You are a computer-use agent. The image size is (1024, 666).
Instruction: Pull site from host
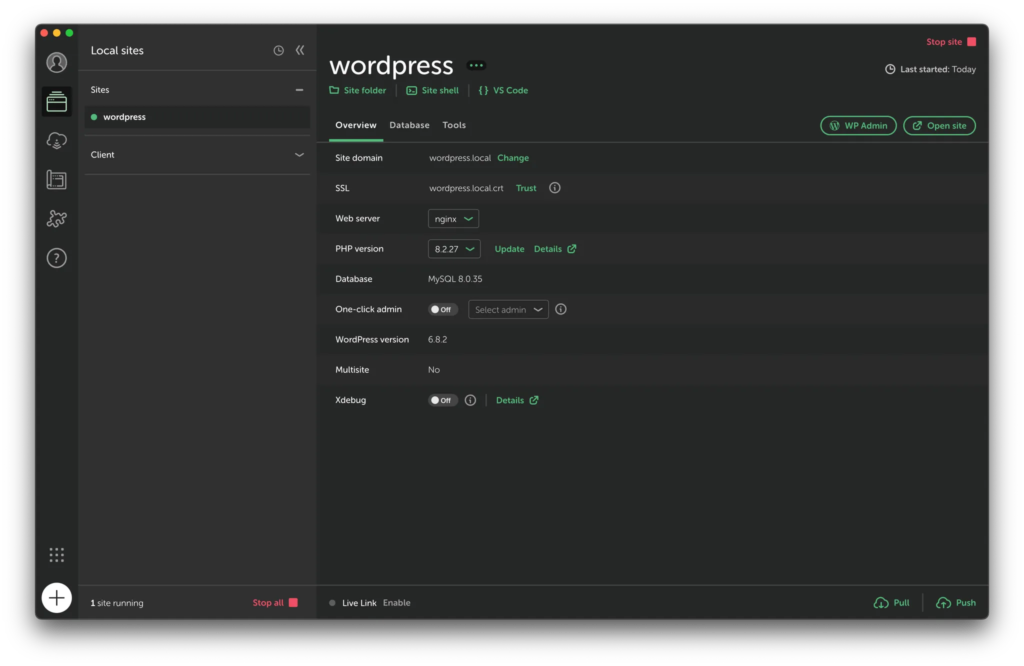891,603
